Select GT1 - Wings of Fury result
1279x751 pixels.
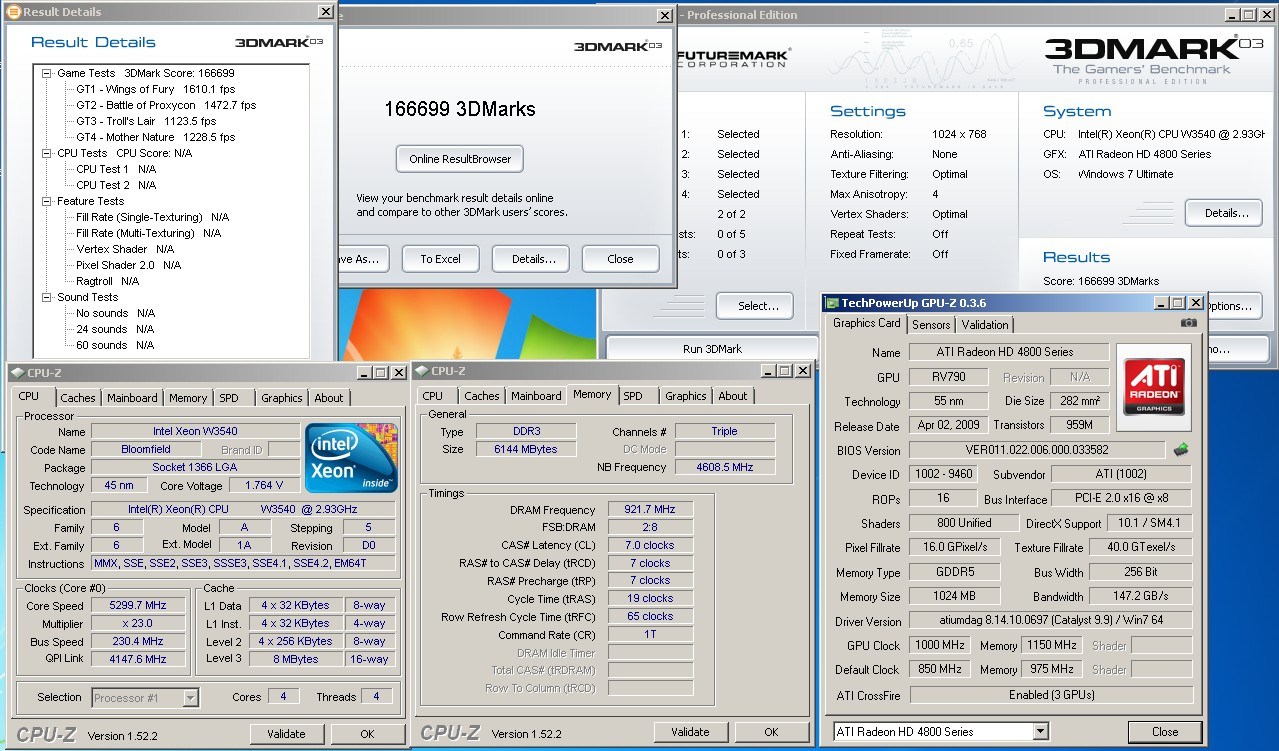coord(156,89)
